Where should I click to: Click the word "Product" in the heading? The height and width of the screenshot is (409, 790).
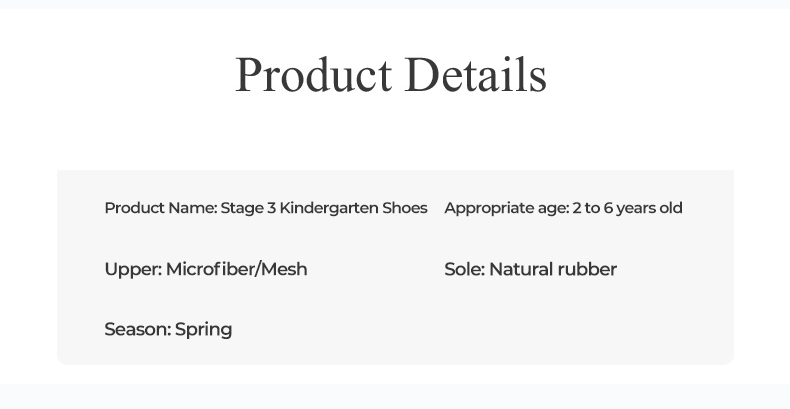point(312,75)
